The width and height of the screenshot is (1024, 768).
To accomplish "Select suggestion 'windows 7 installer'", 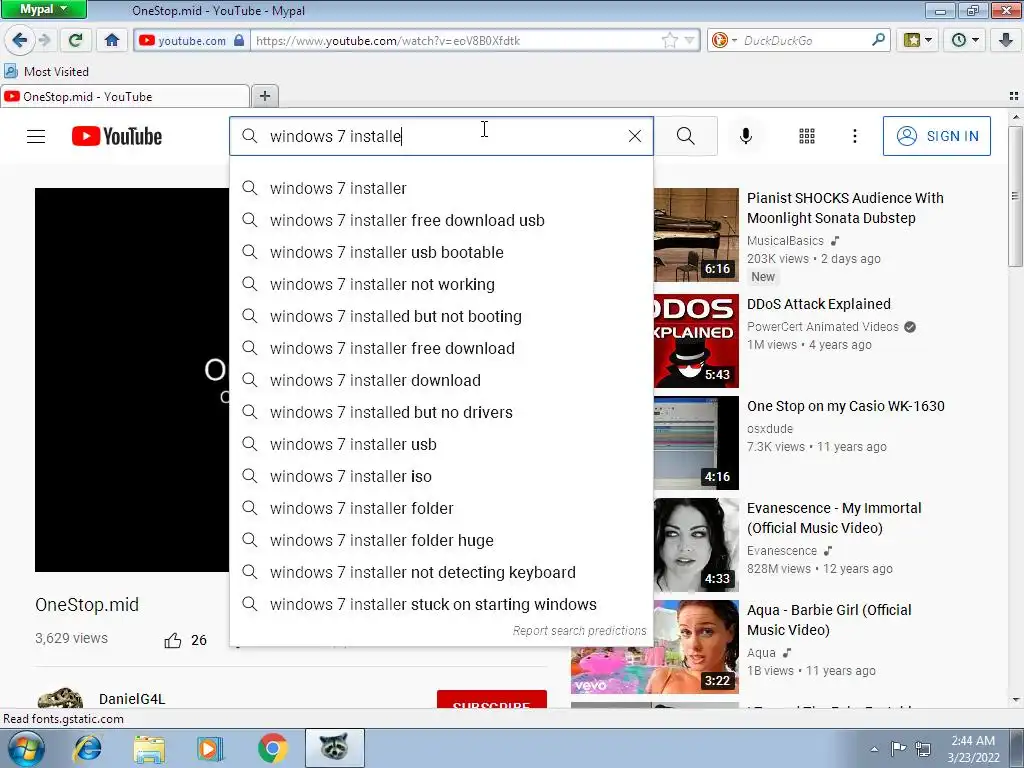I will point(441,188).
